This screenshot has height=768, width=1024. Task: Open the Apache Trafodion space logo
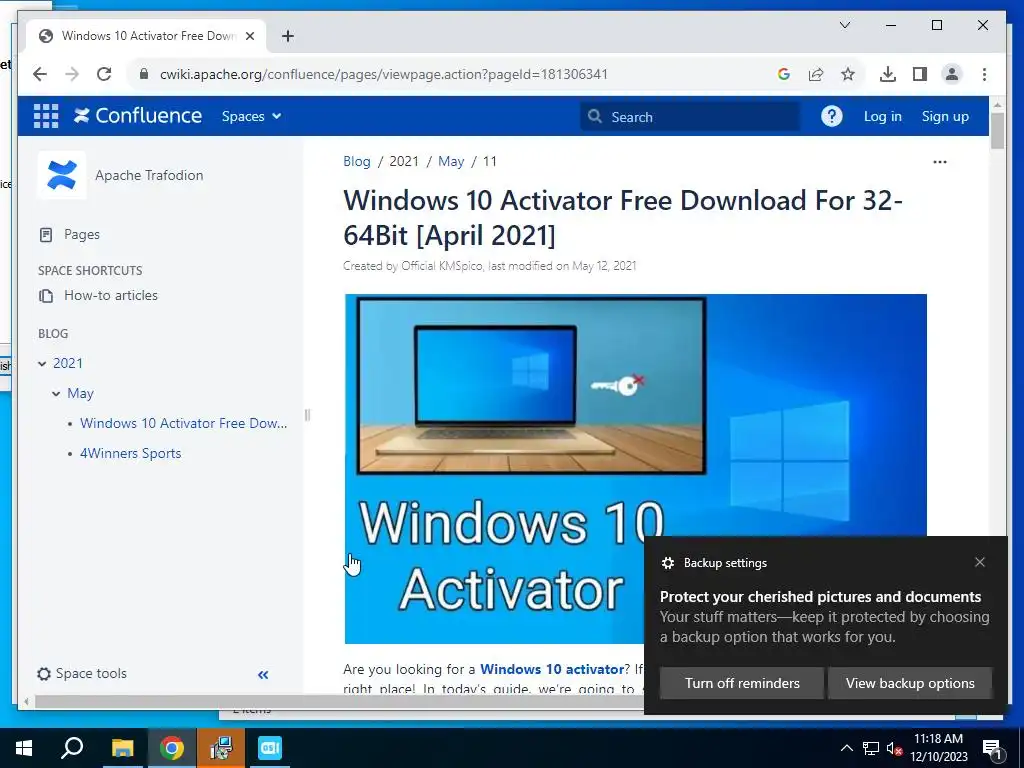pyautogui.click(x=61, y=175)
